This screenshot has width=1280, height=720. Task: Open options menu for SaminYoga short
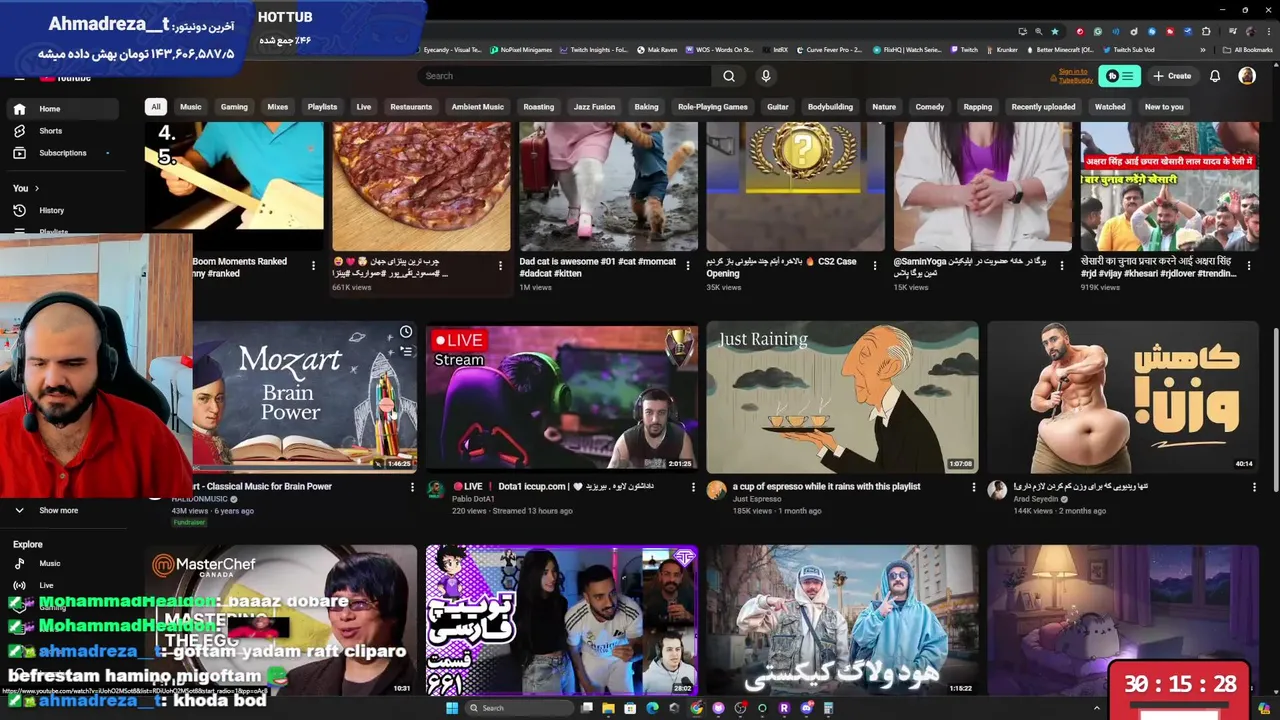pyautogui.click(x=1062, y=266)
